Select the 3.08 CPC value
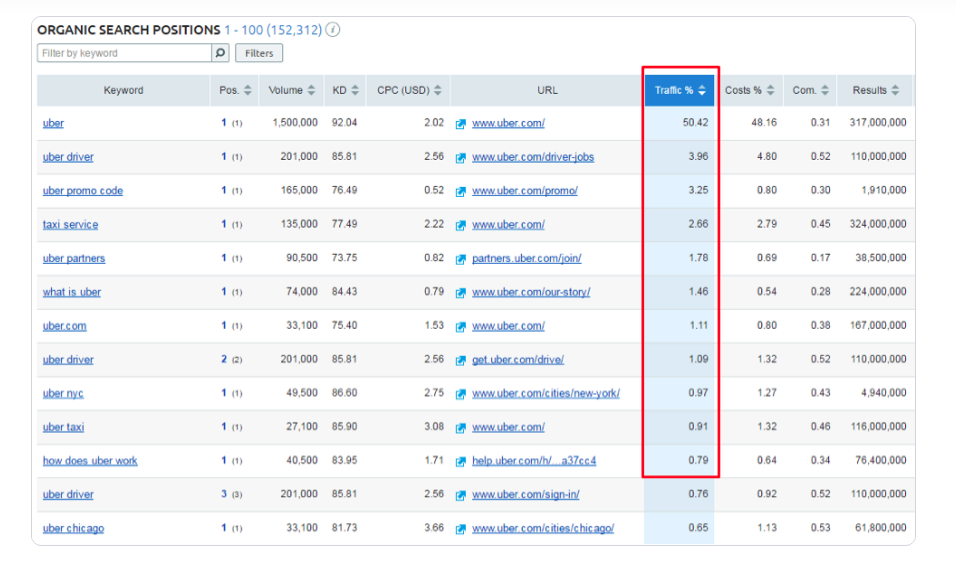Viewport: 956px width, 574px height. [434, 426]
